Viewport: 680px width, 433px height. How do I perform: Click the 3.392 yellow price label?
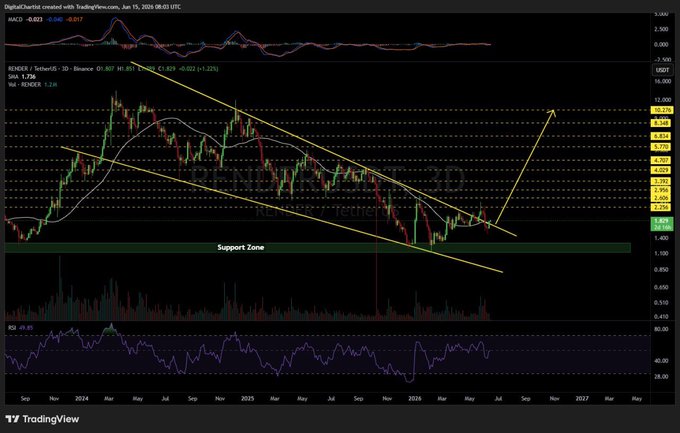pyautogui.click(x=662, y=181)
